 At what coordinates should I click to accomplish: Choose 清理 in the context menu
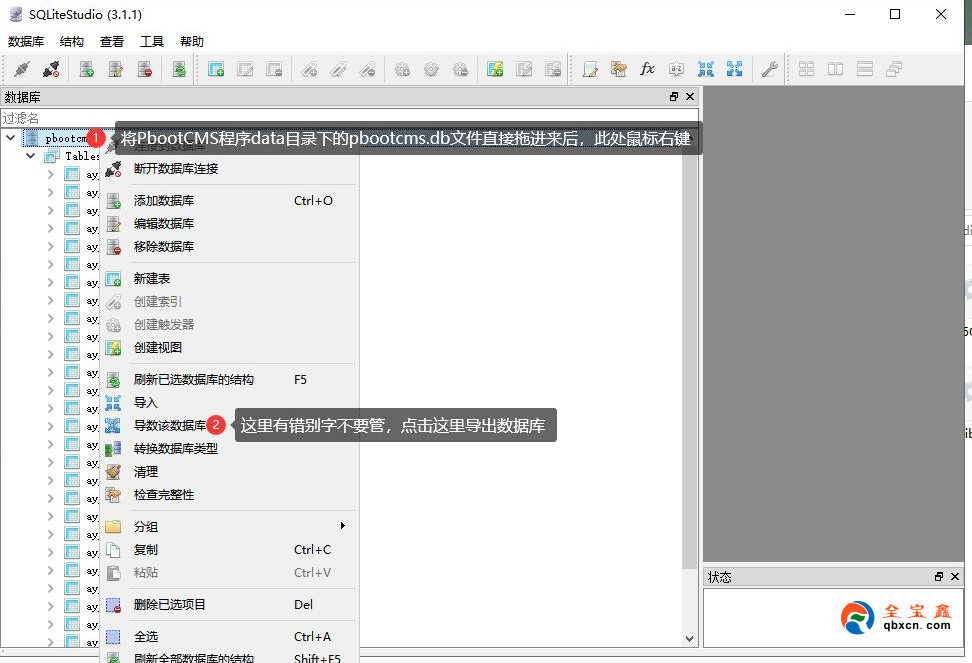click(229, 472)
